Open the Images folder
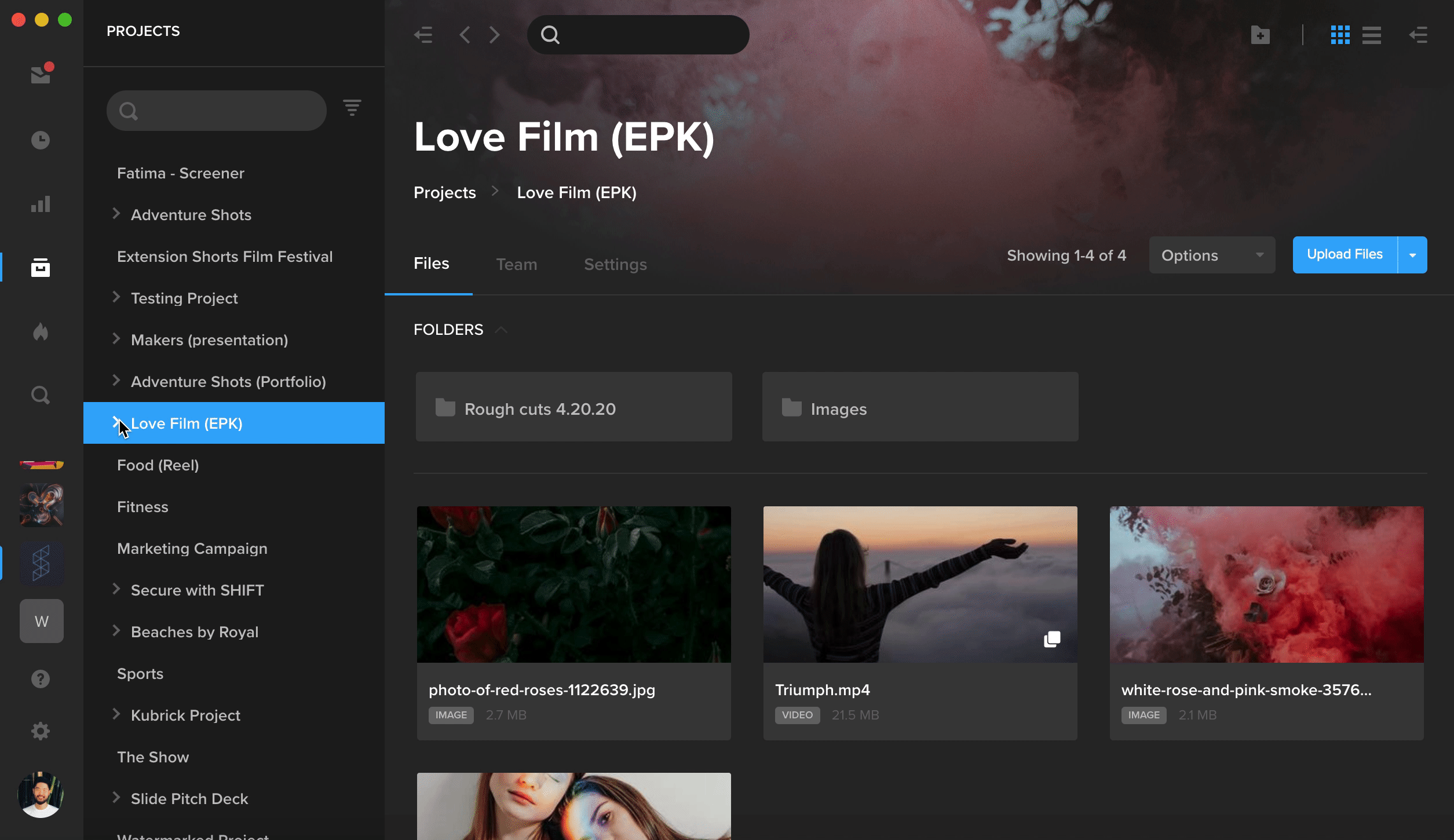This screenshot has width=1454, height=840. (920, 407)
